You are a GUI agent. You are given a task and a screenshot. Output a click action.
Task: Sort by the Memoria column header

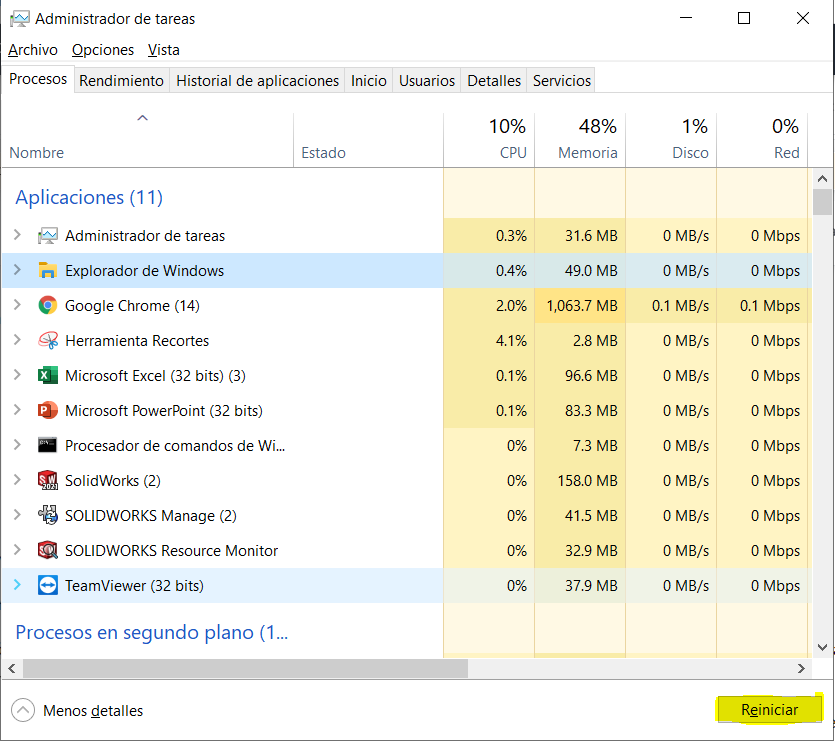[580, 140]
